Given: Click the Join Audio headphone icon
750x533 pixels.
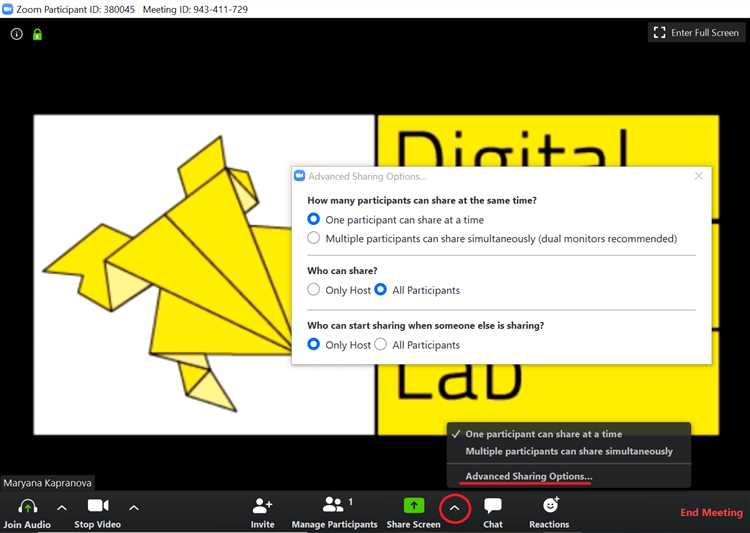Looking at the screenshot, I should click(27, 506).
